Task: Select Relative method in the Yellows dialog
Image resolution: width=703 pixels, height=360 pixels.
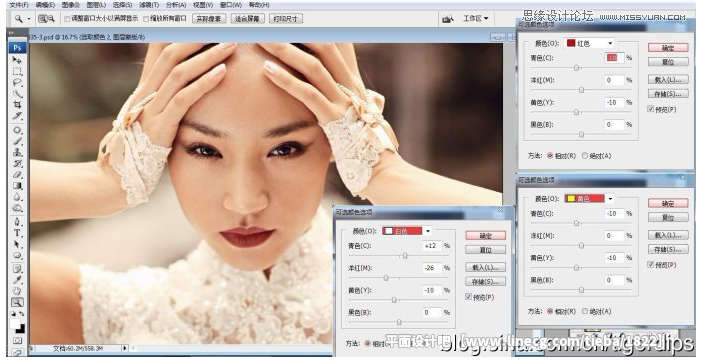Action: pos(550,311)
